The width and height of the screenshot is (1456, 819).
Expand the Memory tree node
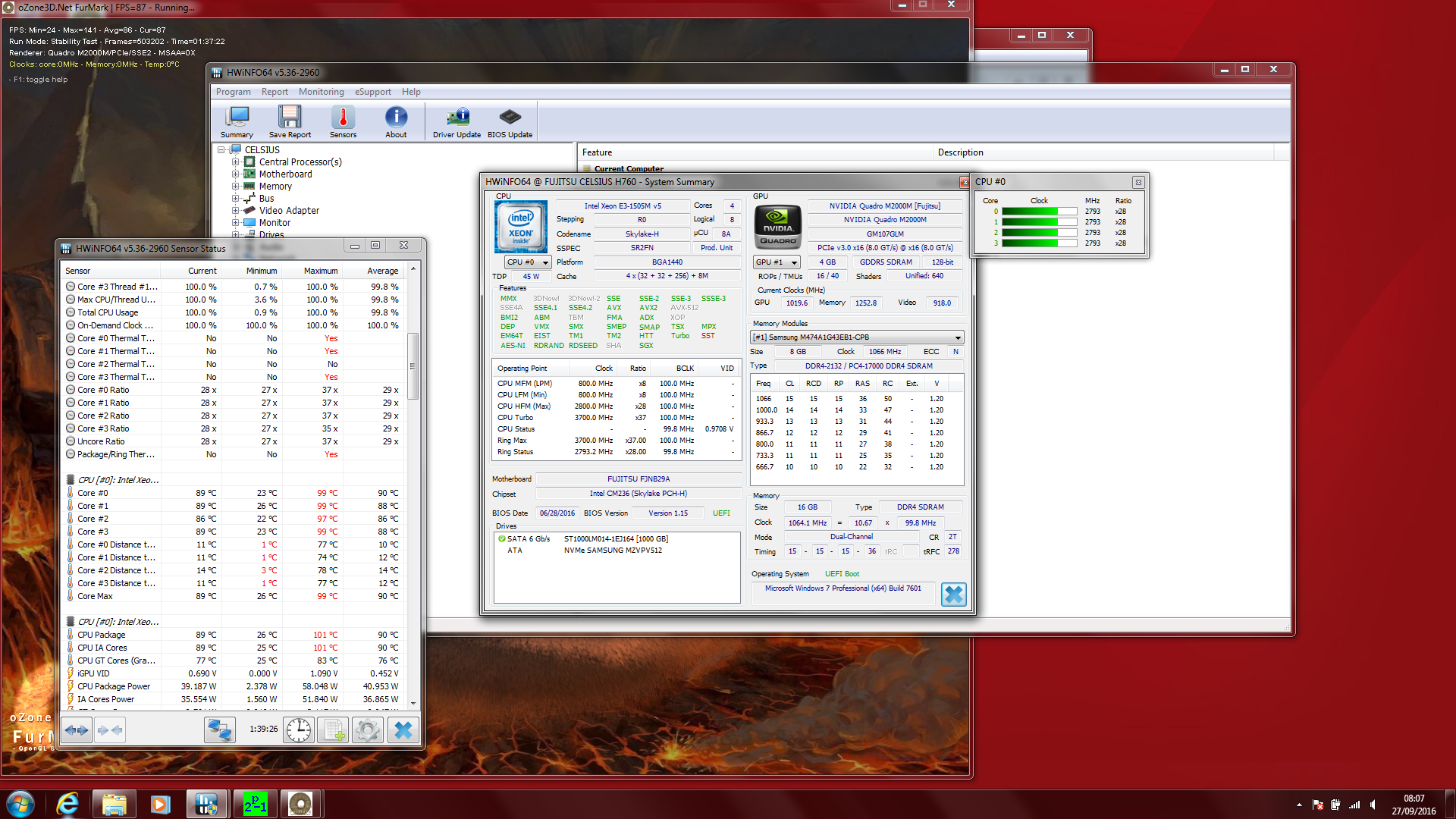click(235, 187)
